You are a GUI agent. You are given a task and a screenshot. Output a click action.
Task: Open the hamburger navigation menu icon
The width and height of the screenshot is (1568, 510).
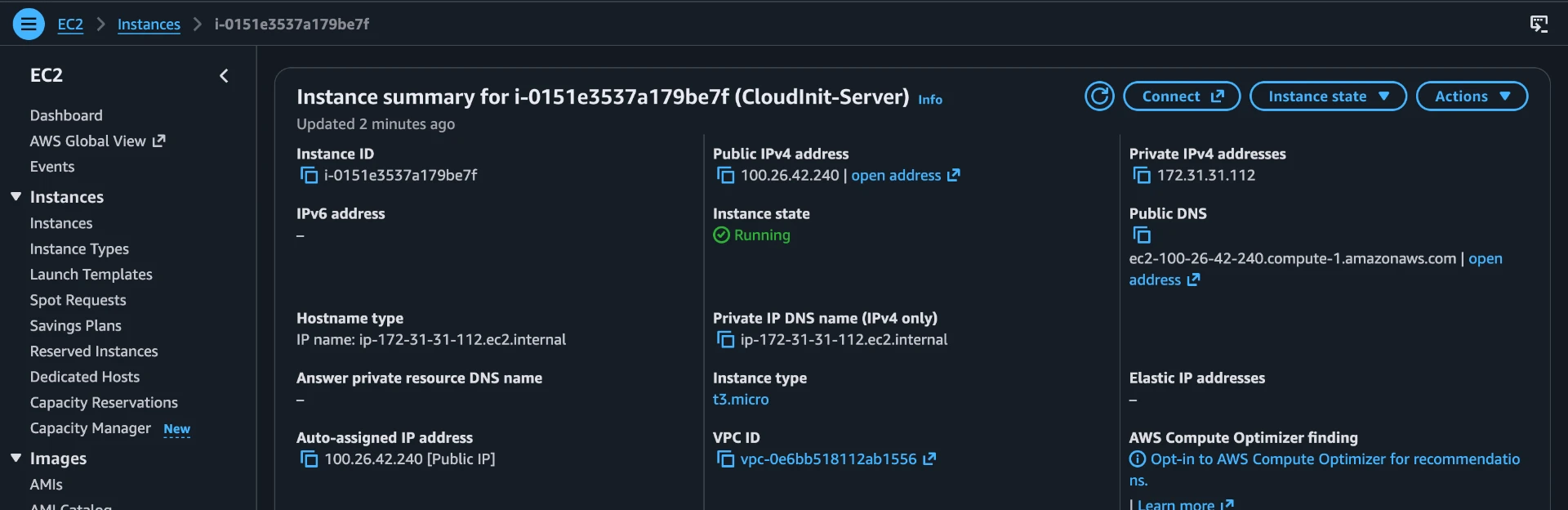(x=29, y=24)
